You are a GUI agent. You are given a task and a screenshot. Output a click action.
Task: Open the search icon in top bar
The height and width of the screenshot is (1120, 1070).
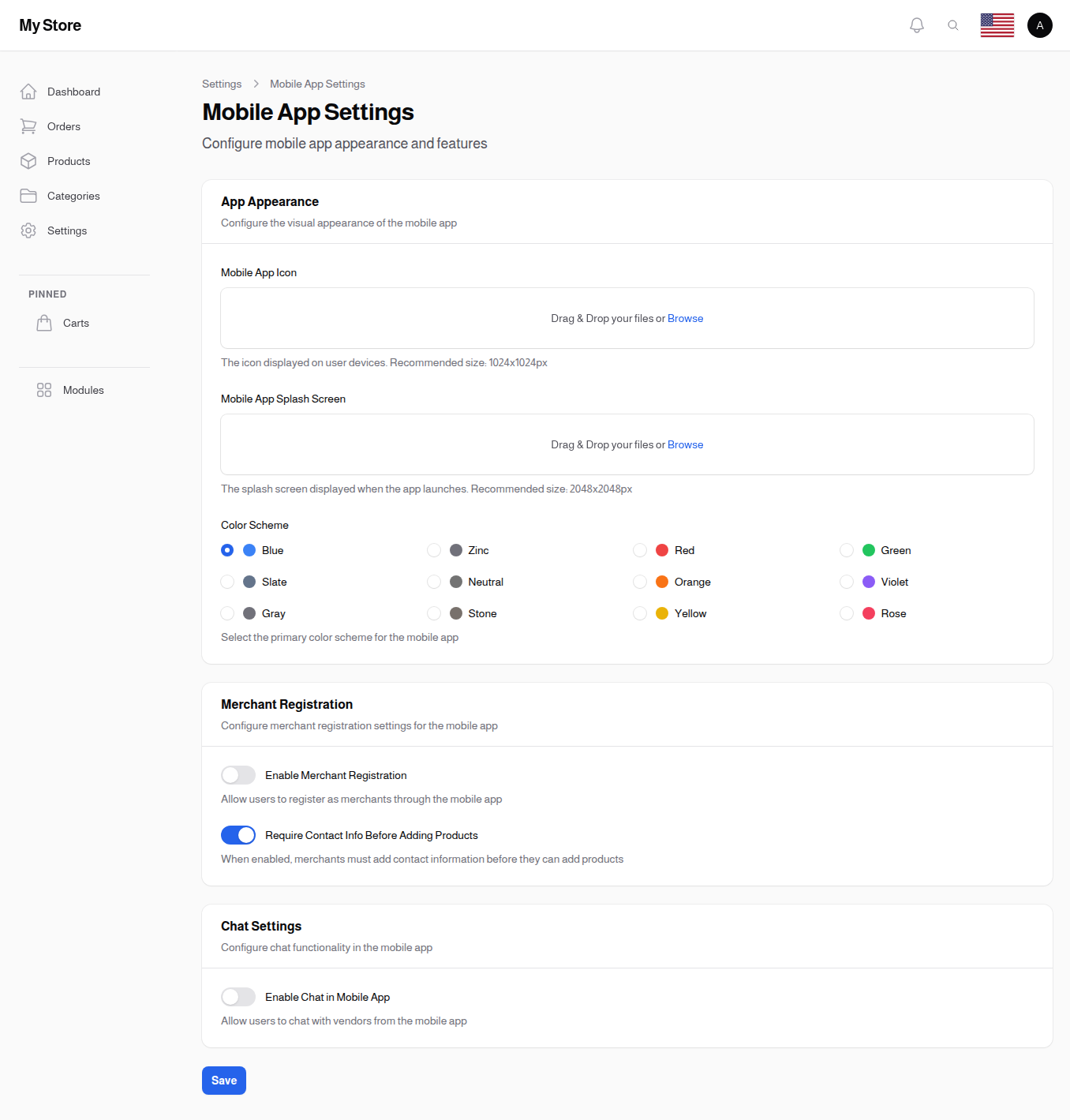(x=953, y=24)
